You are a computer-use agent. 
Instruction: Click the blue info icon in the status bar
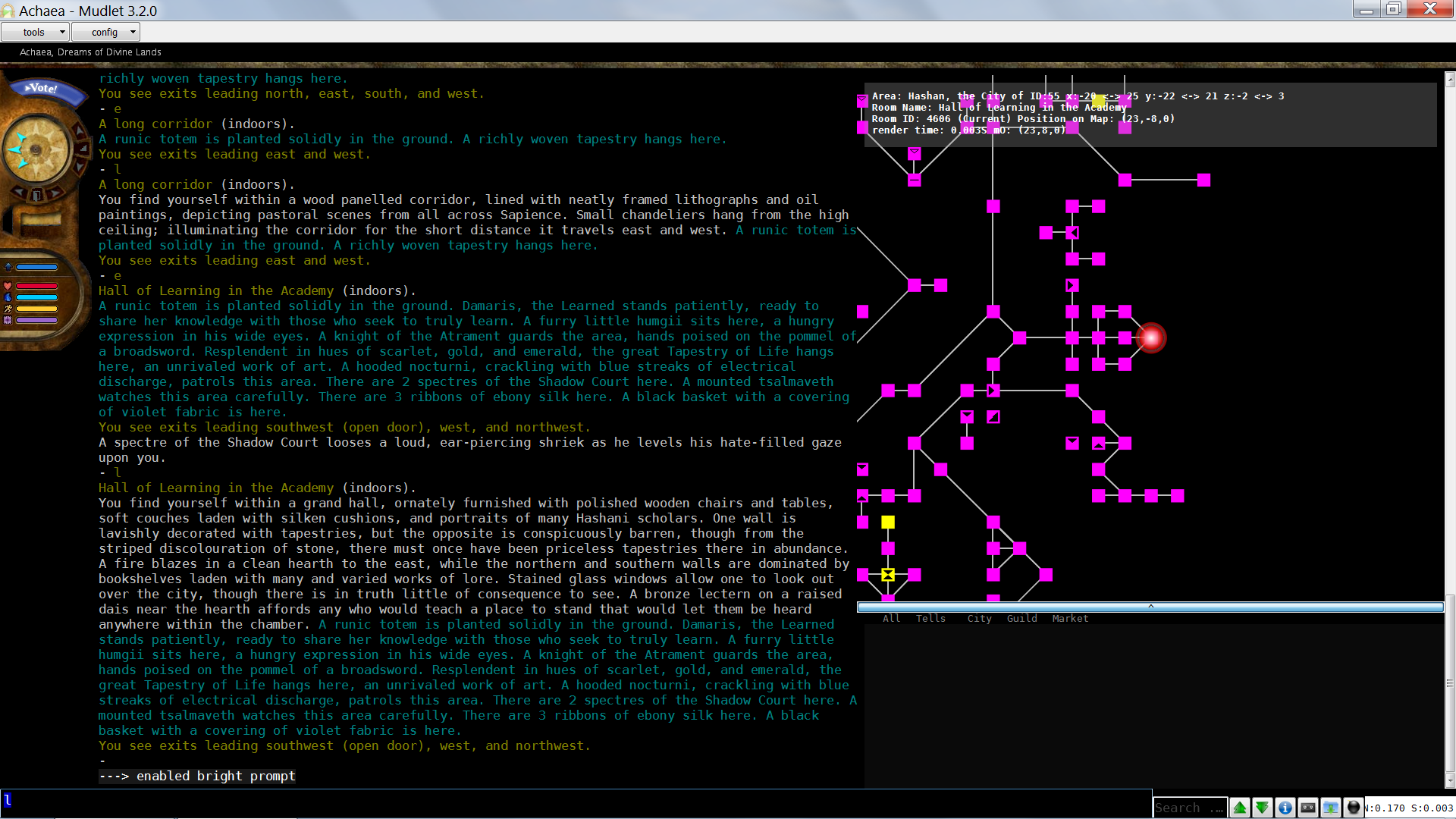click(x=1285, y=808)
